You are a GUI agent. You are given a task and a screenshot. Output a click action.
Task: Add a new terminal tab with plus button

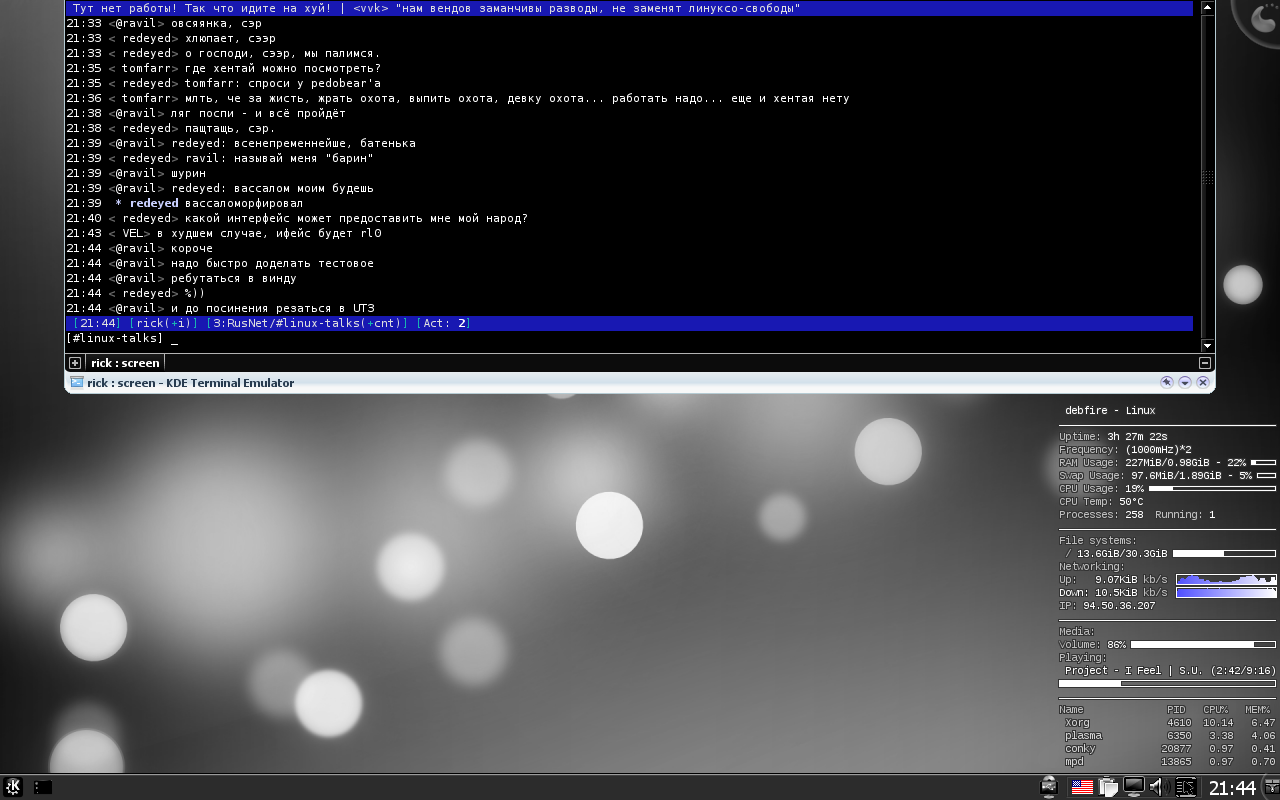coord(75,363)
